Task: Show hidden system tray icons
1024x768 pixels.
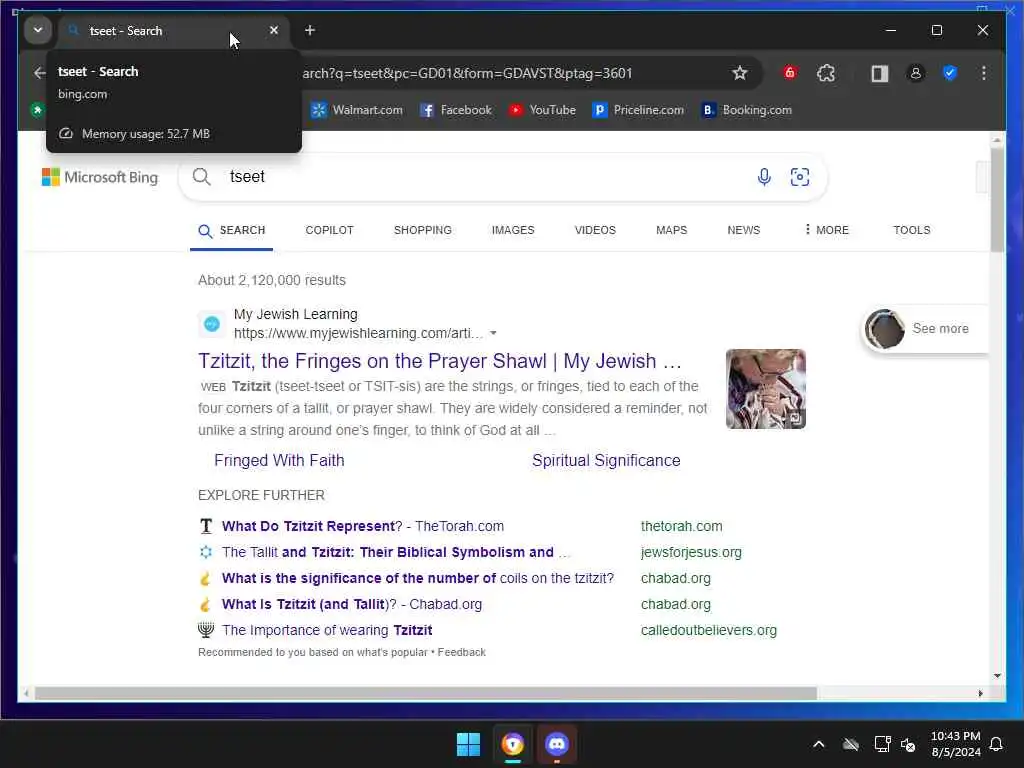Action: pos(818,744)
